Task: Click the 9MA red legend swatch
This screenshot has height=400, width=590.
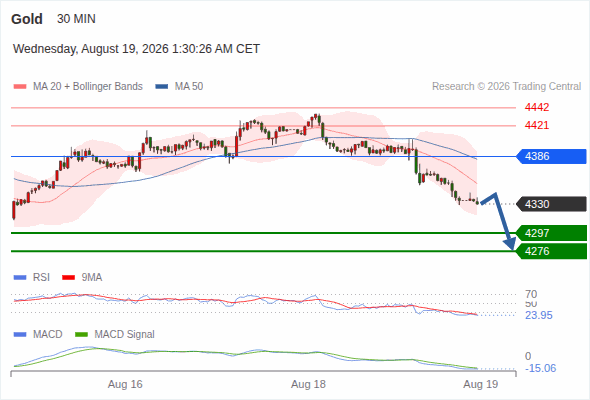Action: click(68, 278)
